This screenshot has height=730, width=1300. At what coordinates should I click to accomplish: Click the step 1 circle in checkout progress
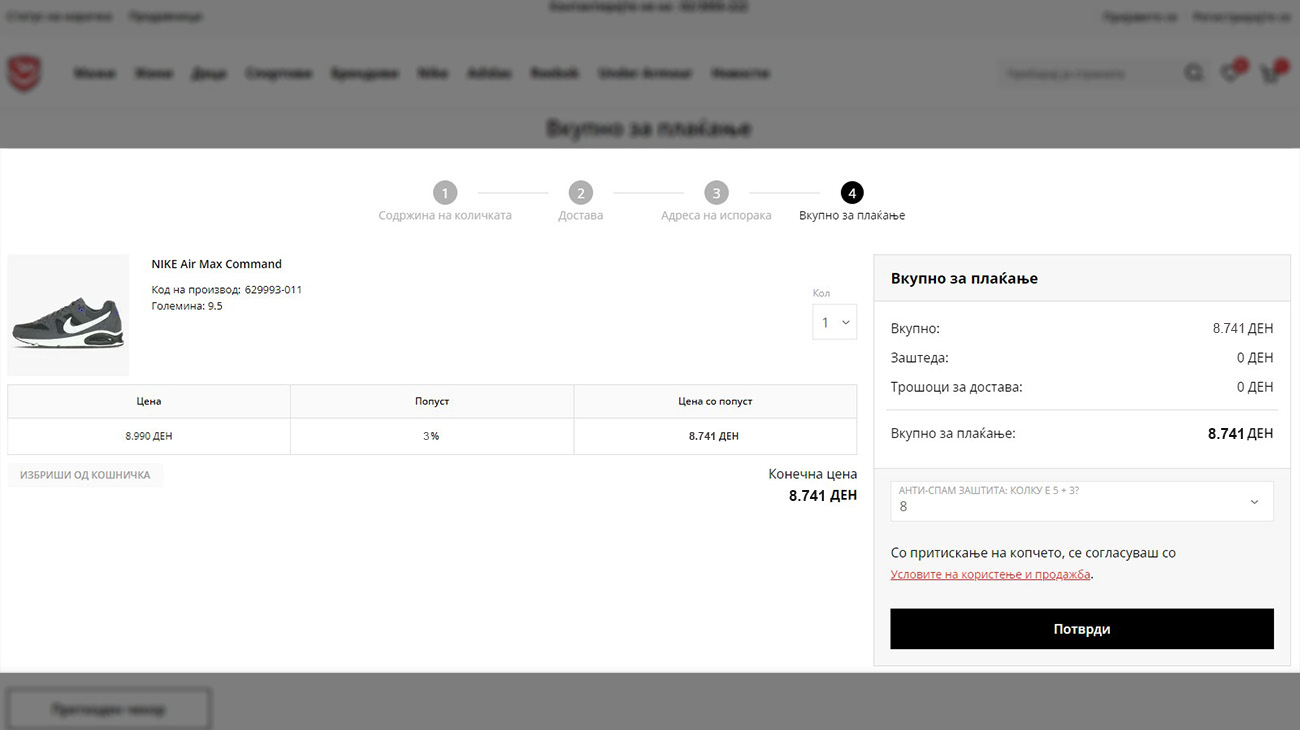[x=445, y=193]
